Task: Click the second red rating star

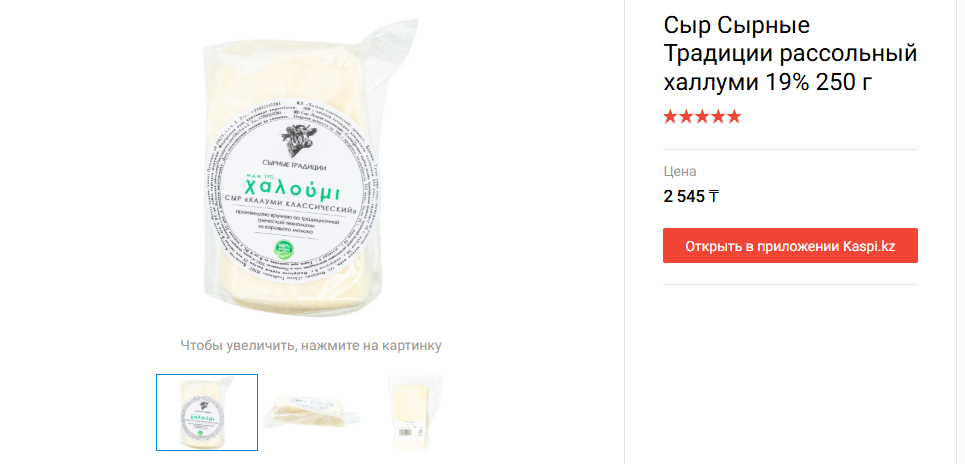Action: [686, 117]
